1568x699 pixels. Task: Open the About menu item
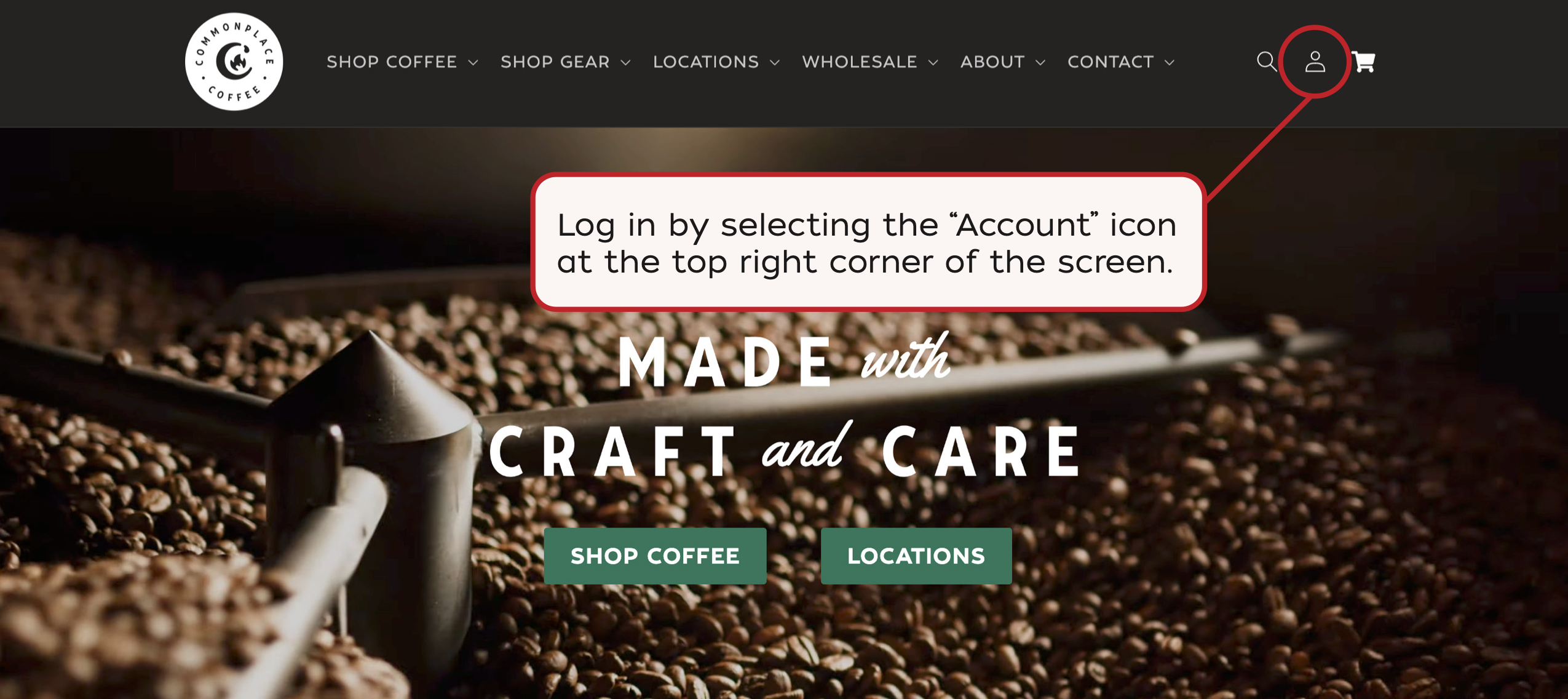pos(992,62)
